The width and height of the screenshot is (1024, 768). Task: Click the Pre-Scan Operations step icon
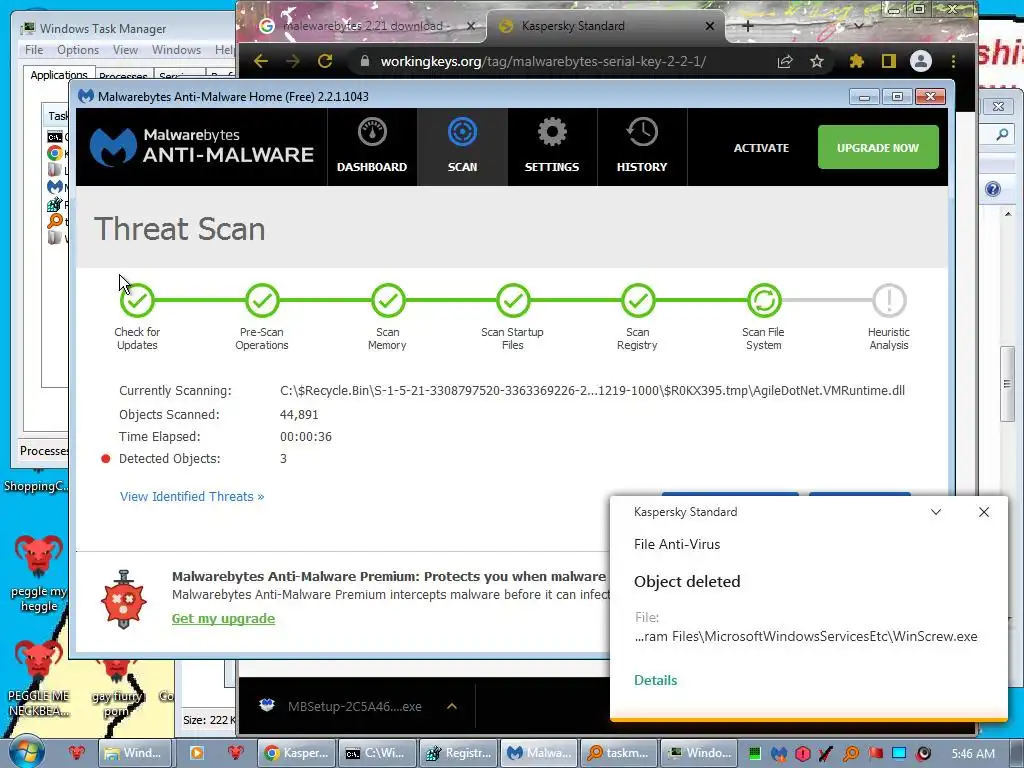(262, 300)
